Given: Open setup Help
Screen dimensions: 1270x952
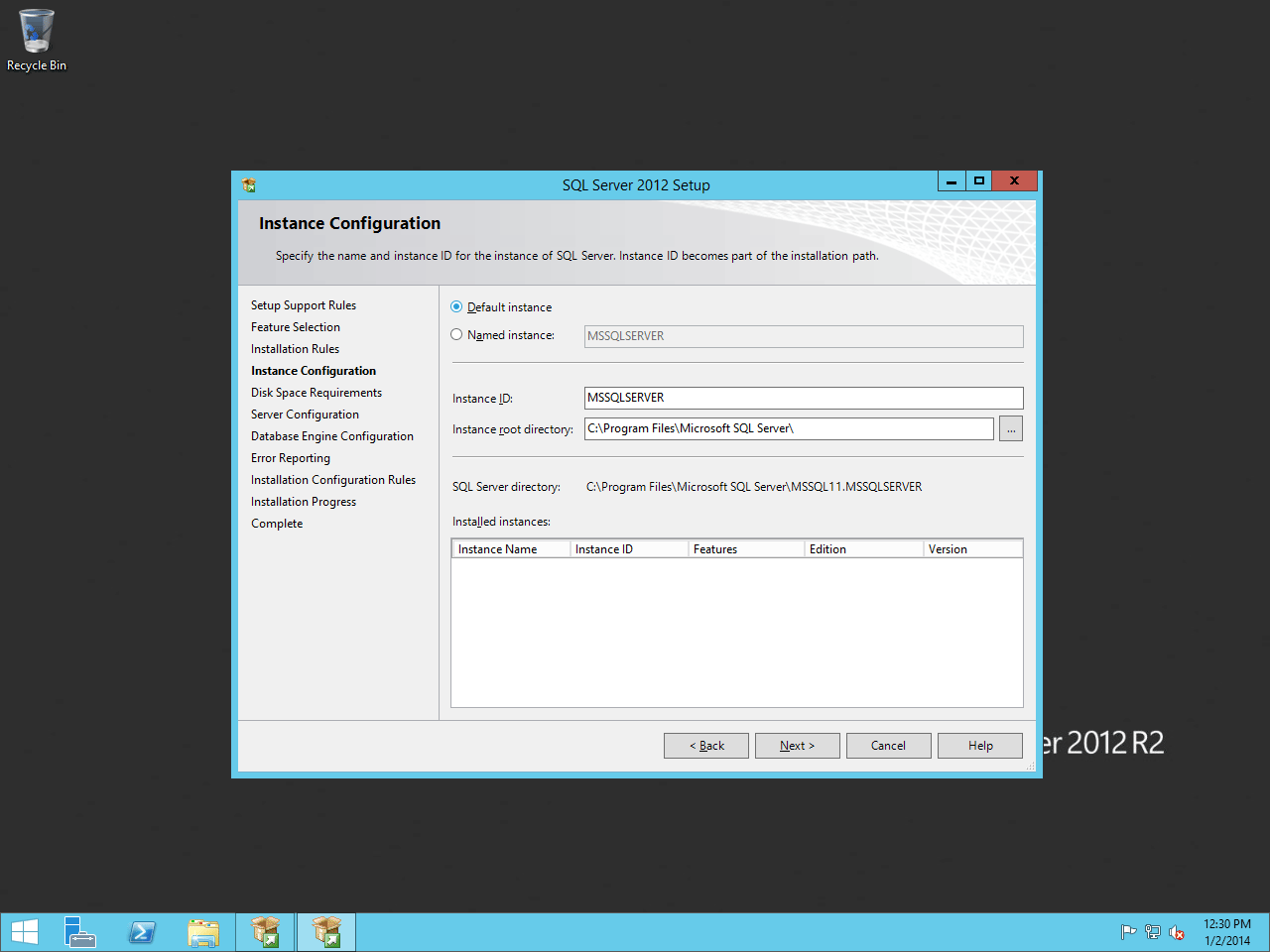Looking at the screenshot, I should tap(980, 746).
